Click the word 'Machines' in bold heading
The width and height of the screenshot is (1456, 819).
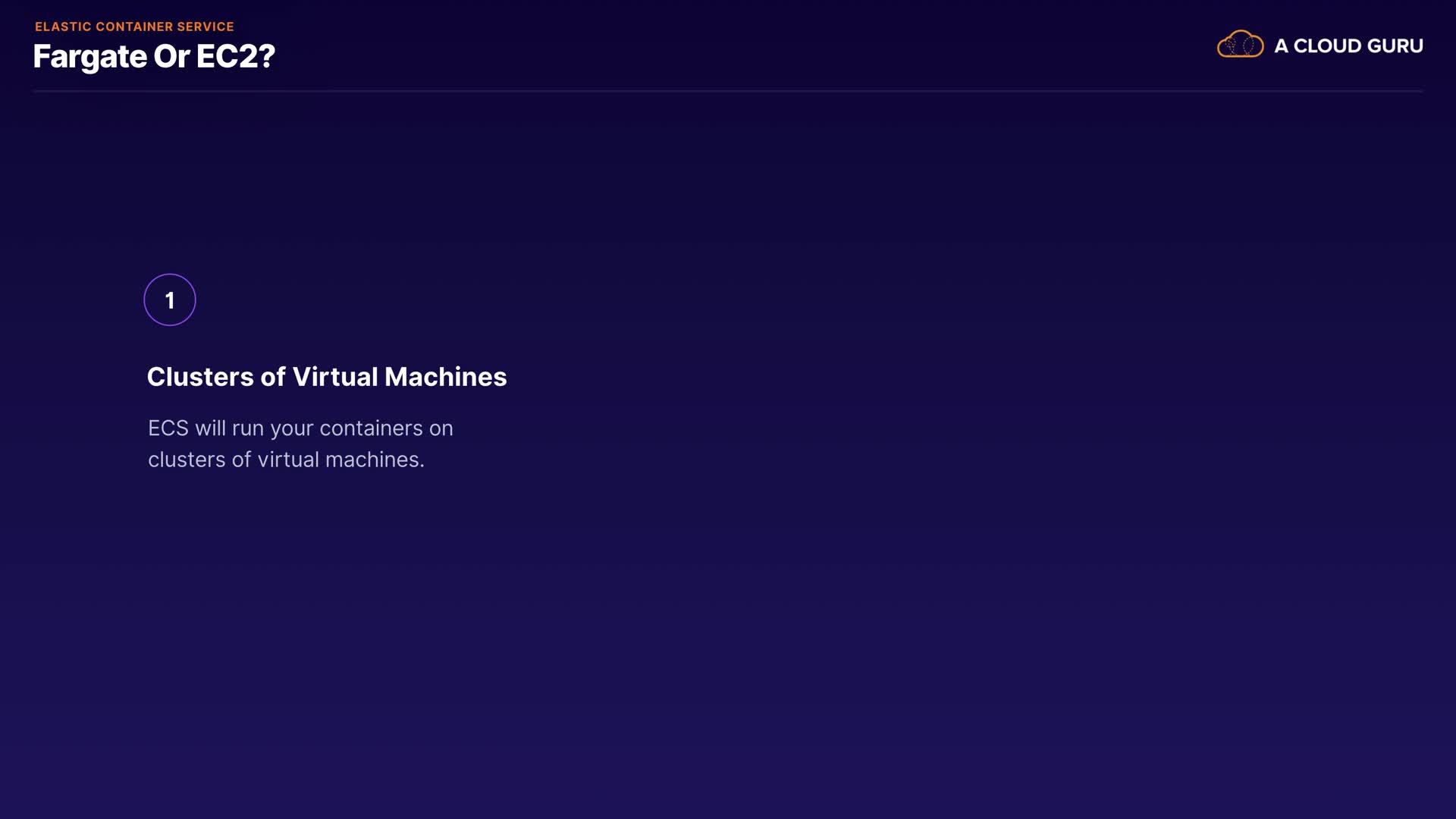445,377
